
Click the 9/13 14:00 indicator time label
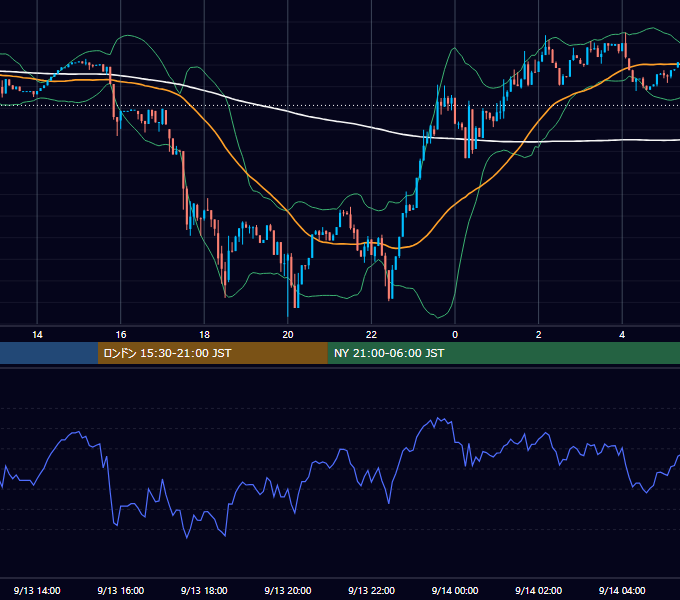click(37, 590)
